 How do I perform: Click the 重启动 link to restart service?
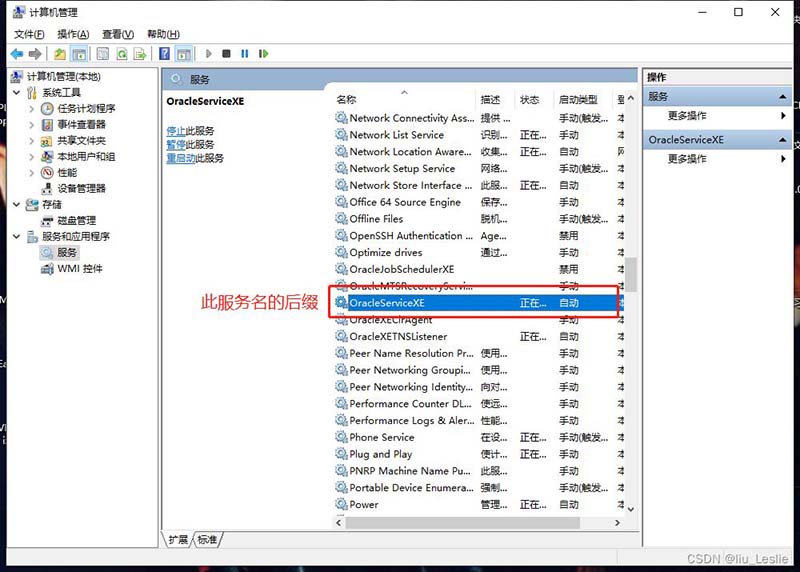click(x=180, y=158)
